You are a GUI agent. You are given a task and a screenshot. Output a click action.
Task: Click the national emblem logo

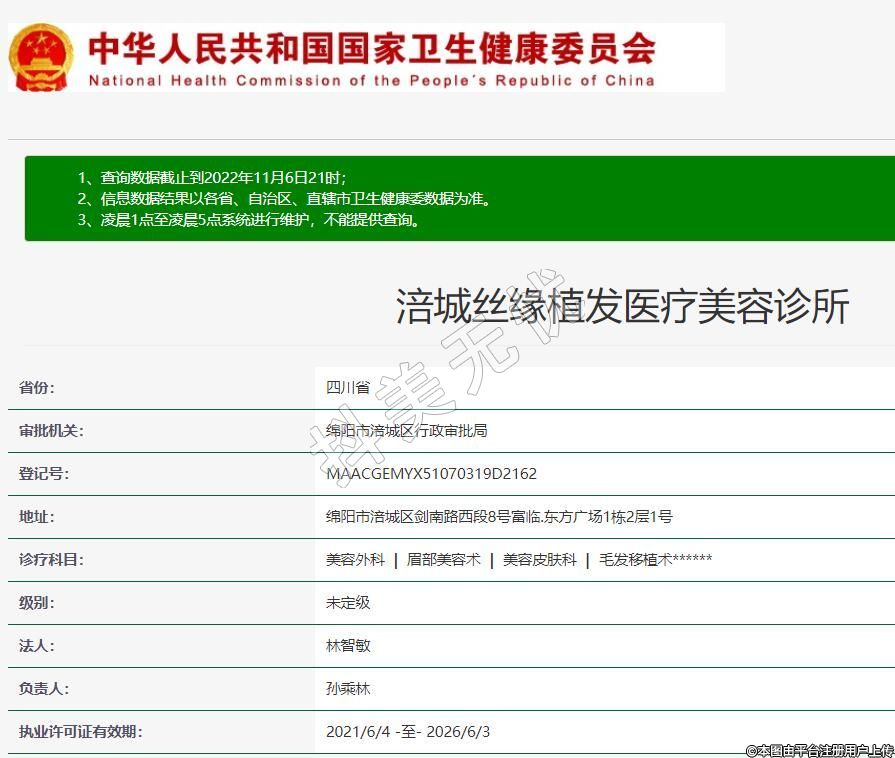[41, 57]
